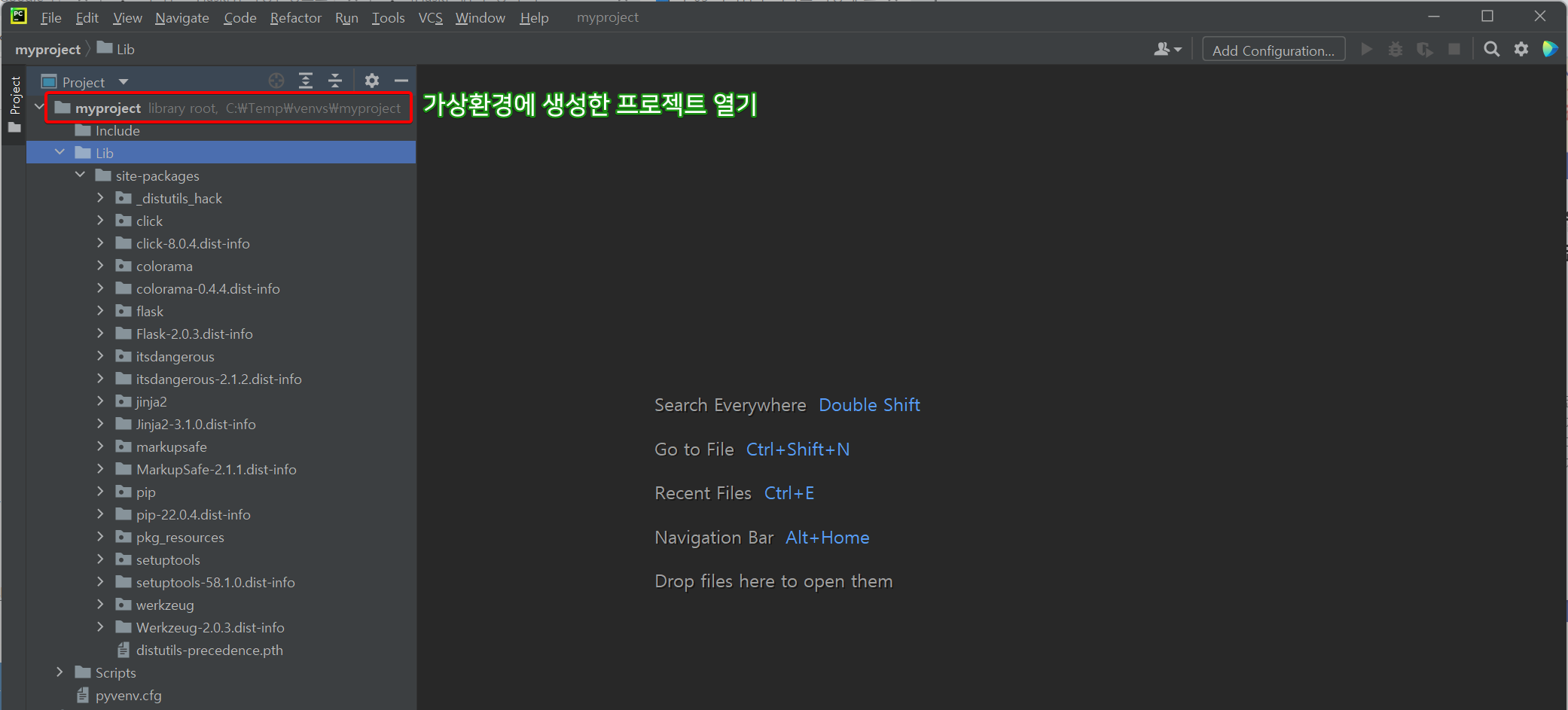Select the Include folder
The height and width of the screenshot is (710, 1568).
(117, 130)
